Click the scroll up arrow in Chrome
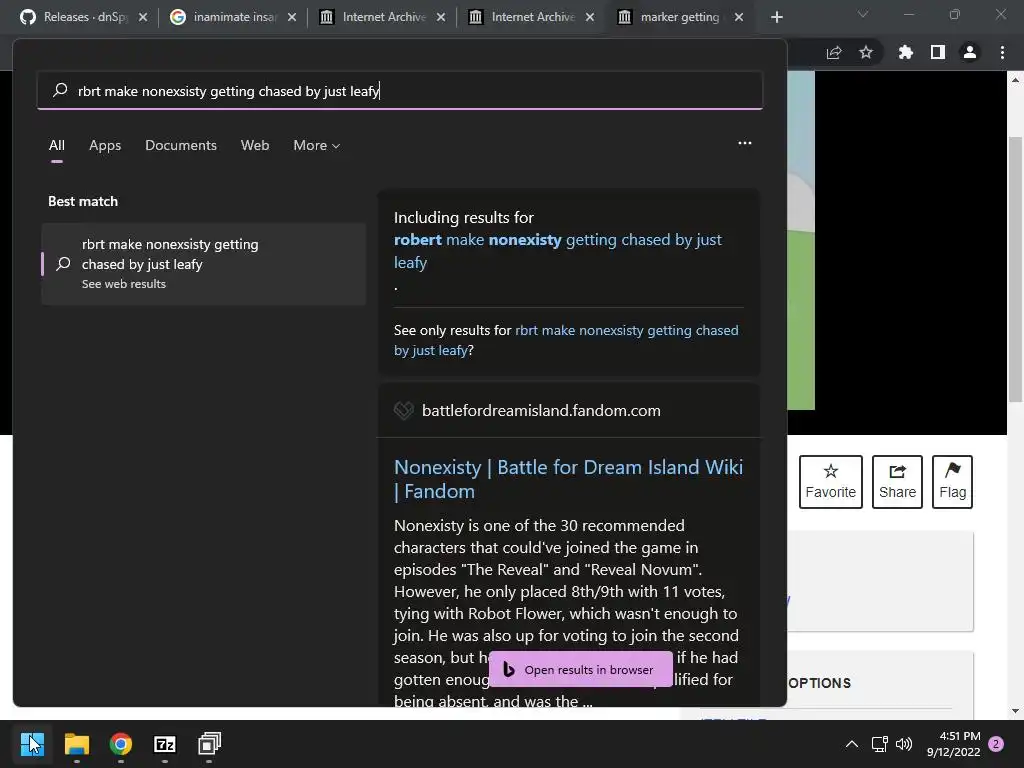 1015,80
